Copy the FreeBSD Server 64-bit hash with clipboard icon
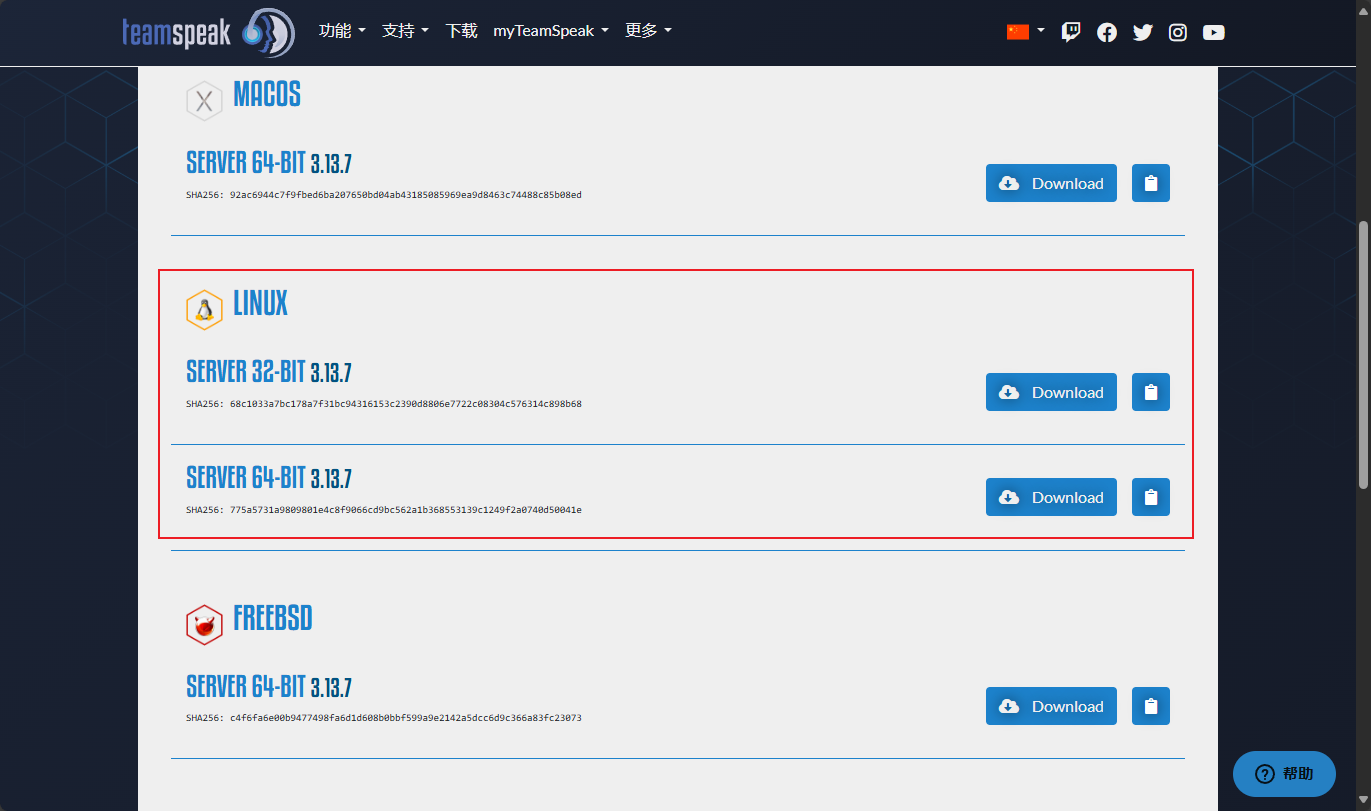This screenshot has width=1371, height=811. (x=1151, y=706)
